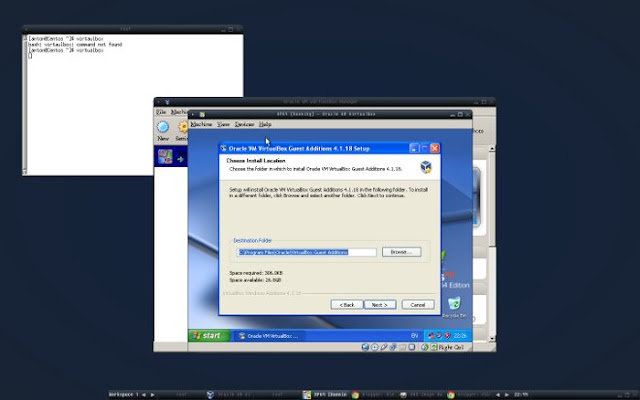Click the hard disk activity status icon
Screen dimensions: 640x400
point(365,347)
